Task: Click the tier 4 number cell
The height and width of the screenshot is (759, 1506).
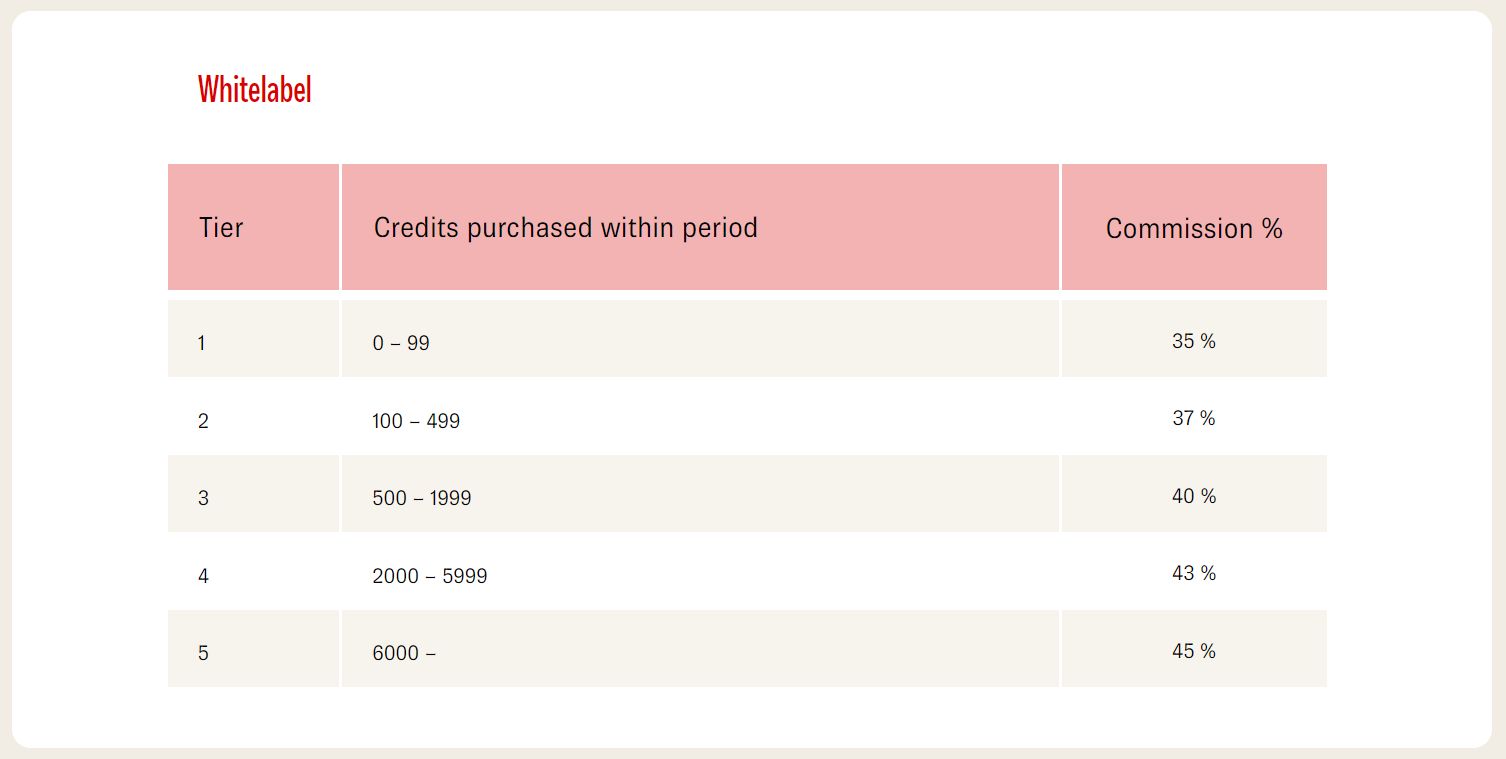Action: click(x=203, y=576)
